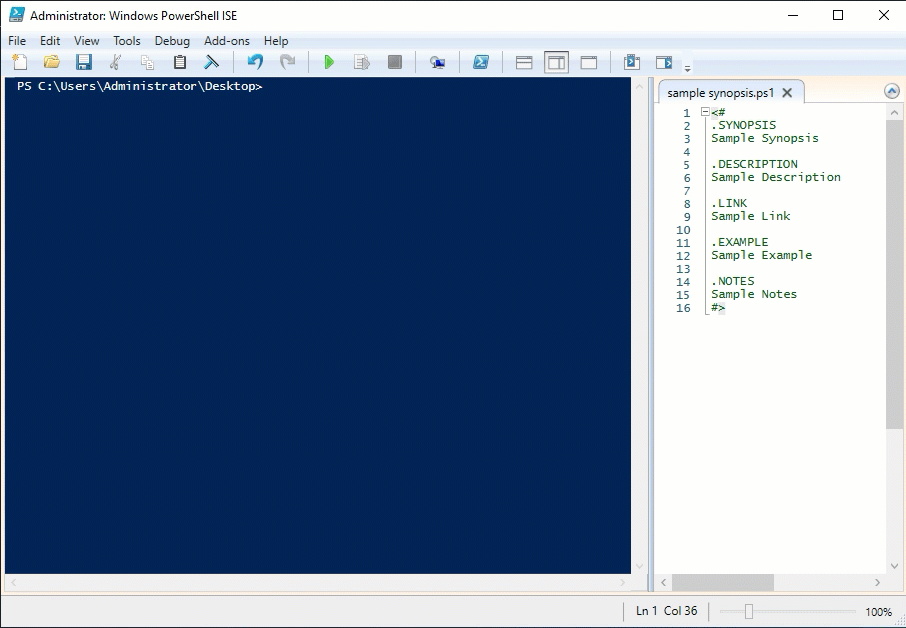Click the Copy icon in toolbar
Viewport: 906px width, 628px height.
point(148,62)
